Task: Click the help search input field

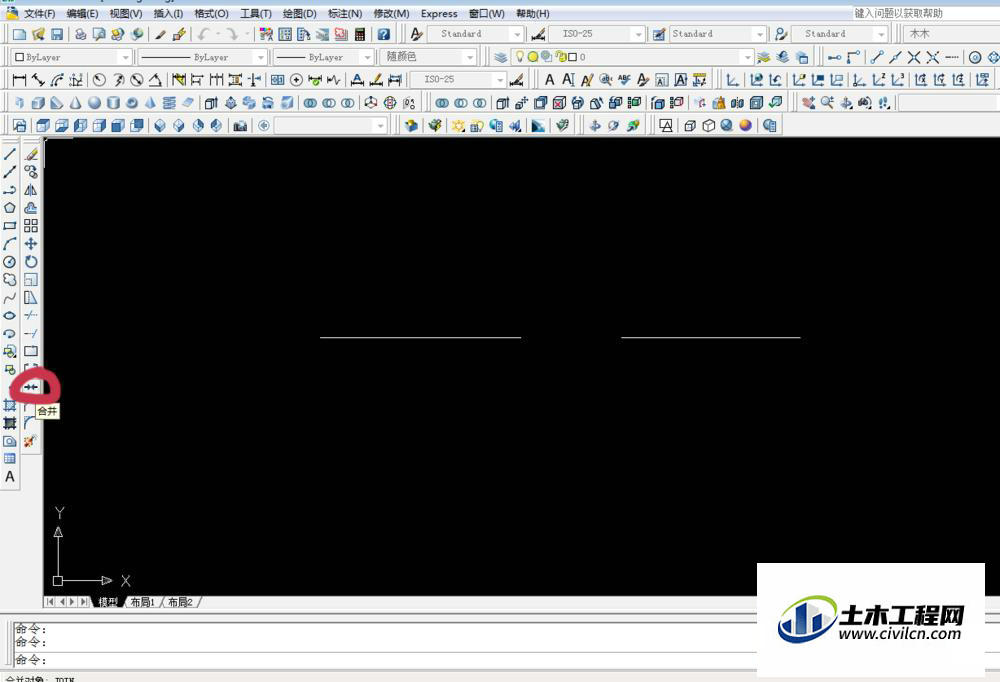Action: [x=926, y=13]
